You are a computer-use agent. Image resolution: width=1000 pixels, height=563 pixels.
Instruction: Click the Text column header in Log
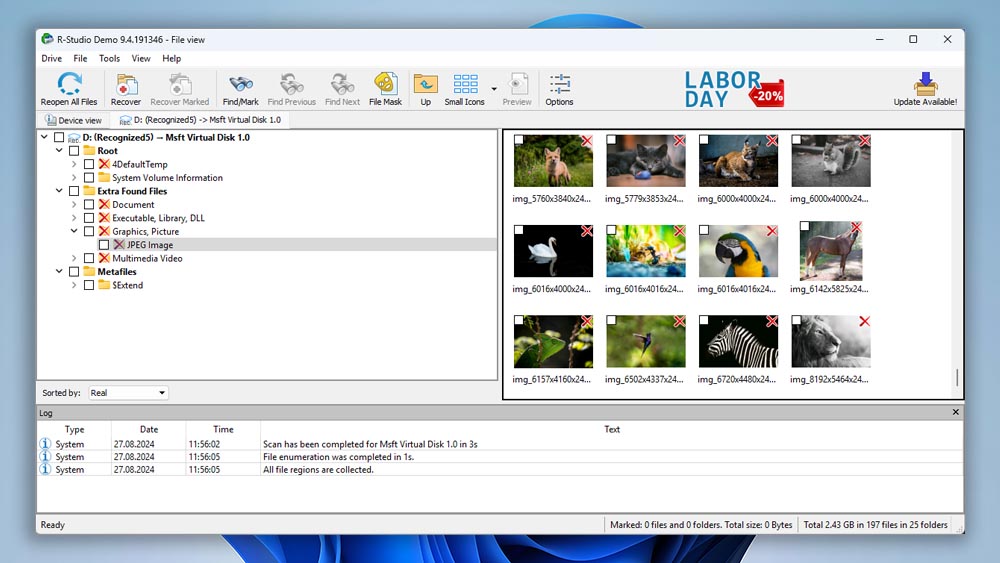[x=612, y=429]
